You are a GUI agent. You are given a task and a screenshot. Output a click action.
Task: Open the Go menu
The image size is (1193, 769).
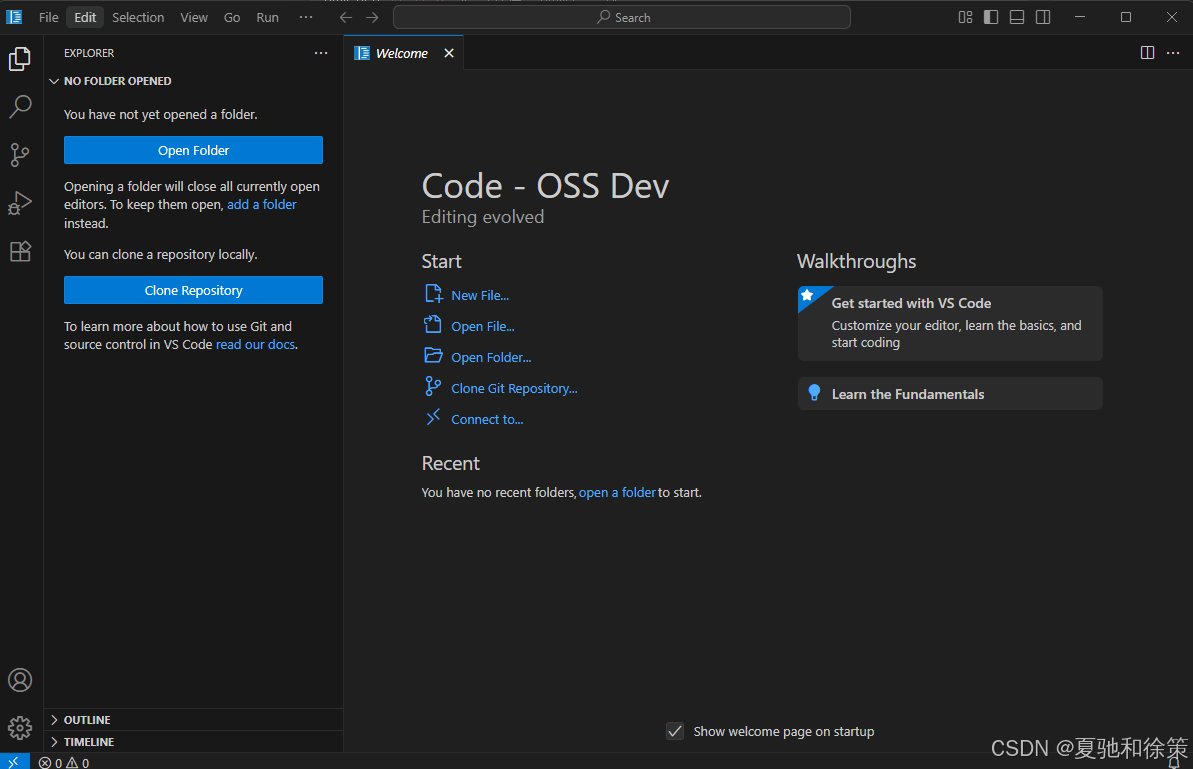232,17
